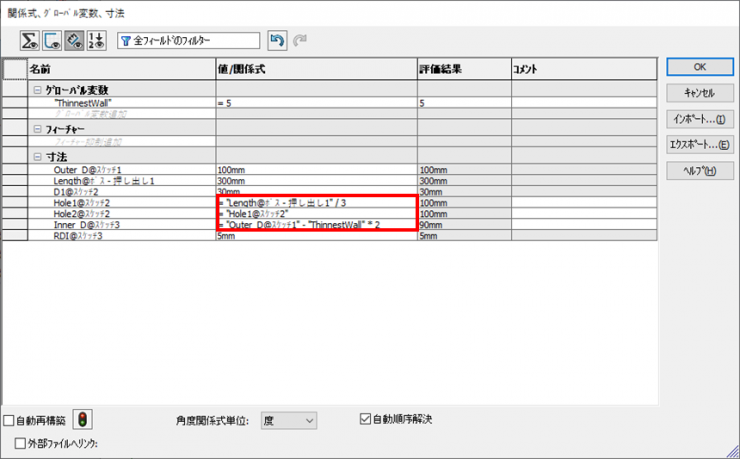Open the angle unit 度 dropdown
Image resolution: width=740 pixels, height=459 pixels.
(x=288, y=421)
